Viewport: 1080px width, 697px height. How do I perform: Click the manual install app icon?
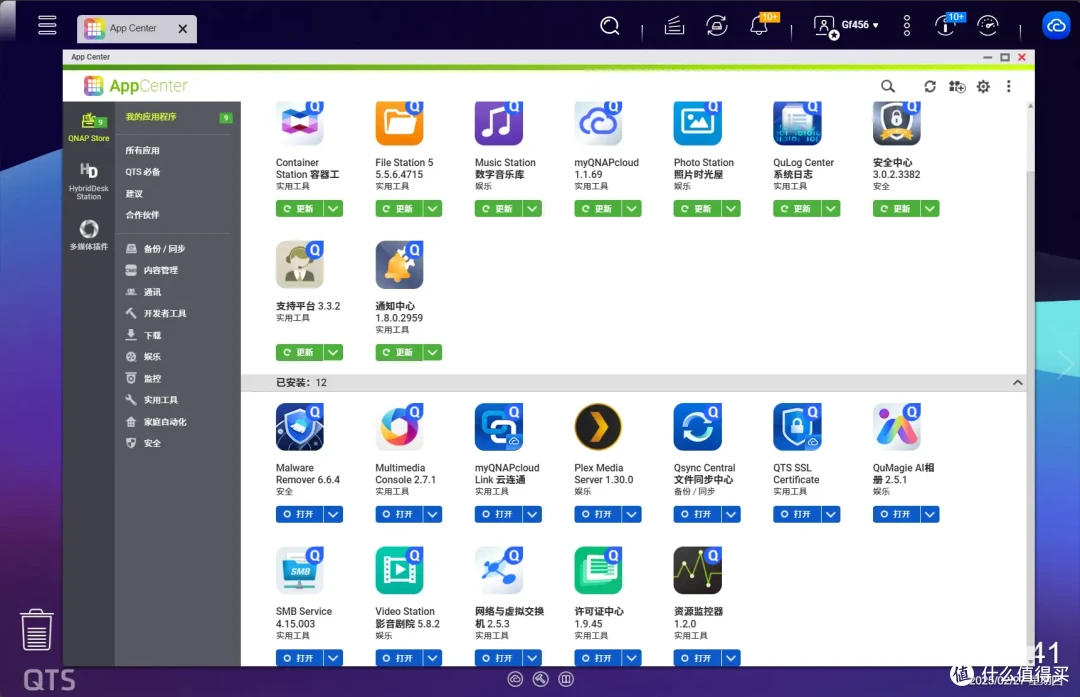point(957,86)
